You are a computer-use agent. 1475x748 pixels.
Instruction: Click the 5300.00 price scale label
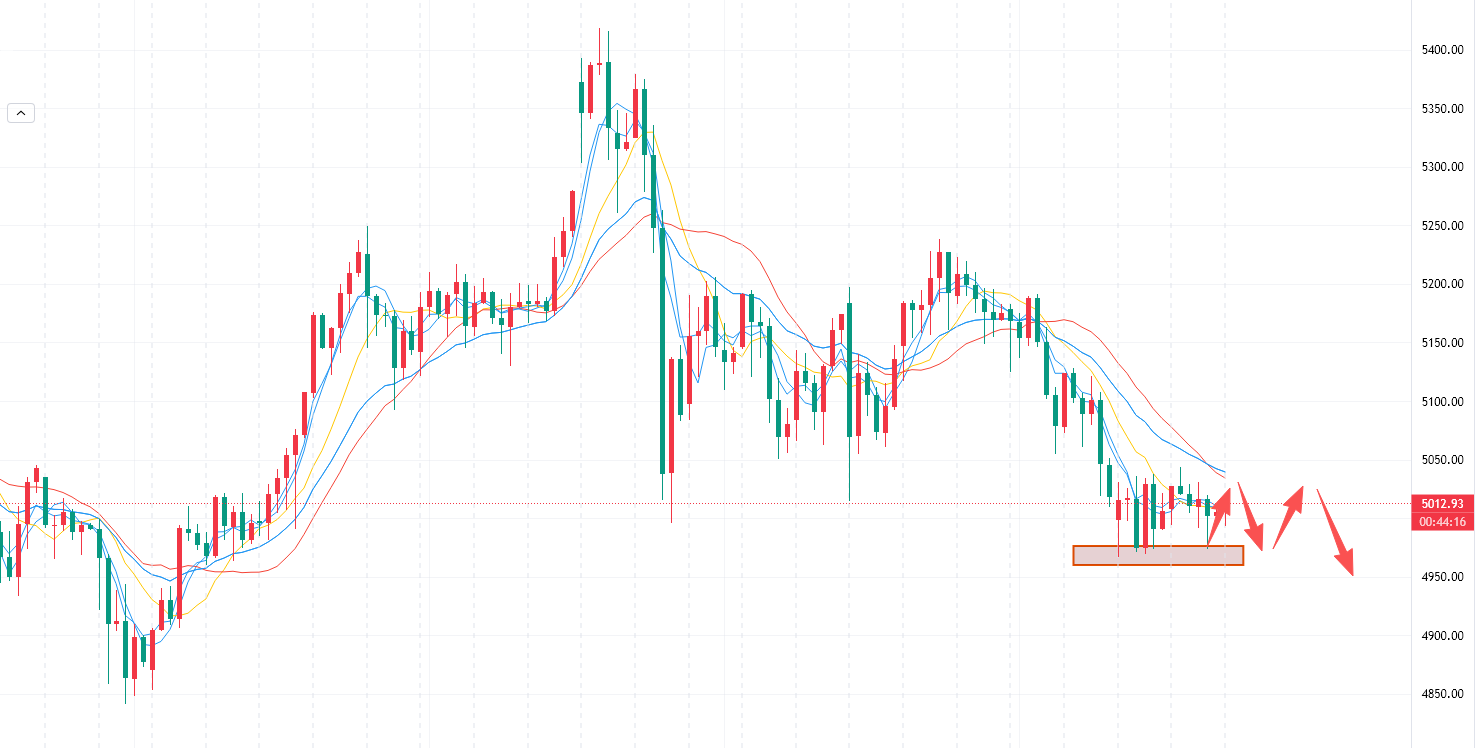coord(1442,167)
